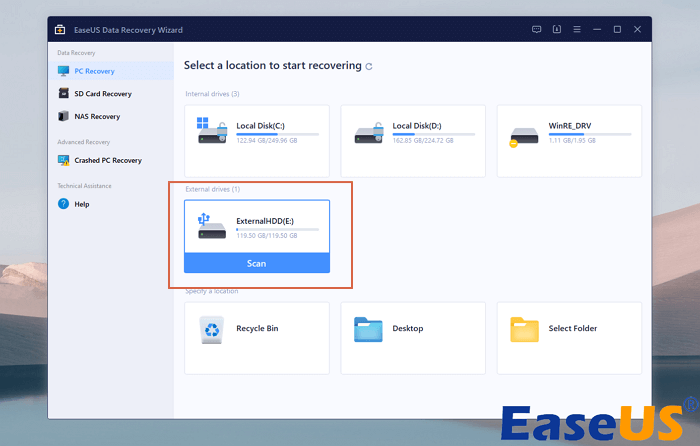This screenshot has width=700, height=446.
Task: Click the Local Disk(C:) label
Action: [260, 126]
